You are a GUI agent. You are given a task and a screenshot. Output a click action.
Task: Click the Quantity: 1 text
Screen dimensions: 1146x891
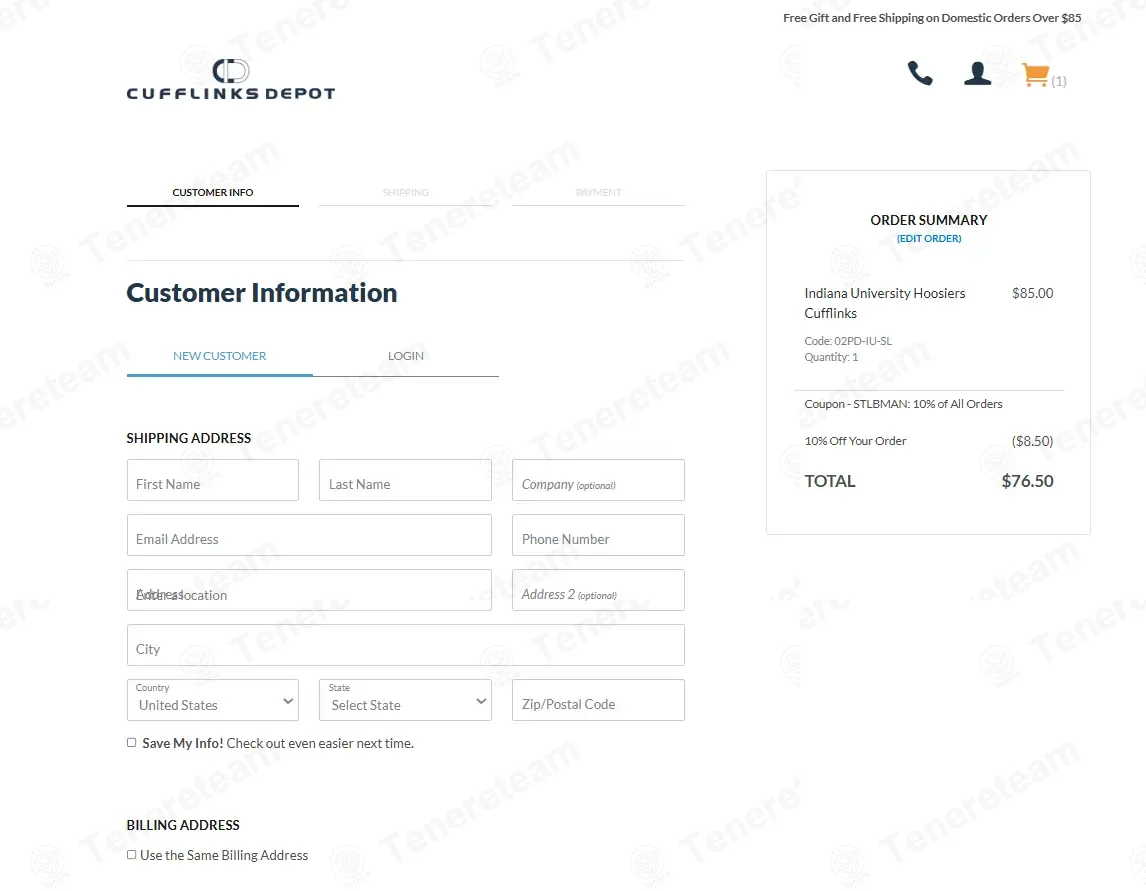pyautogui.click(x=831, y=357)
